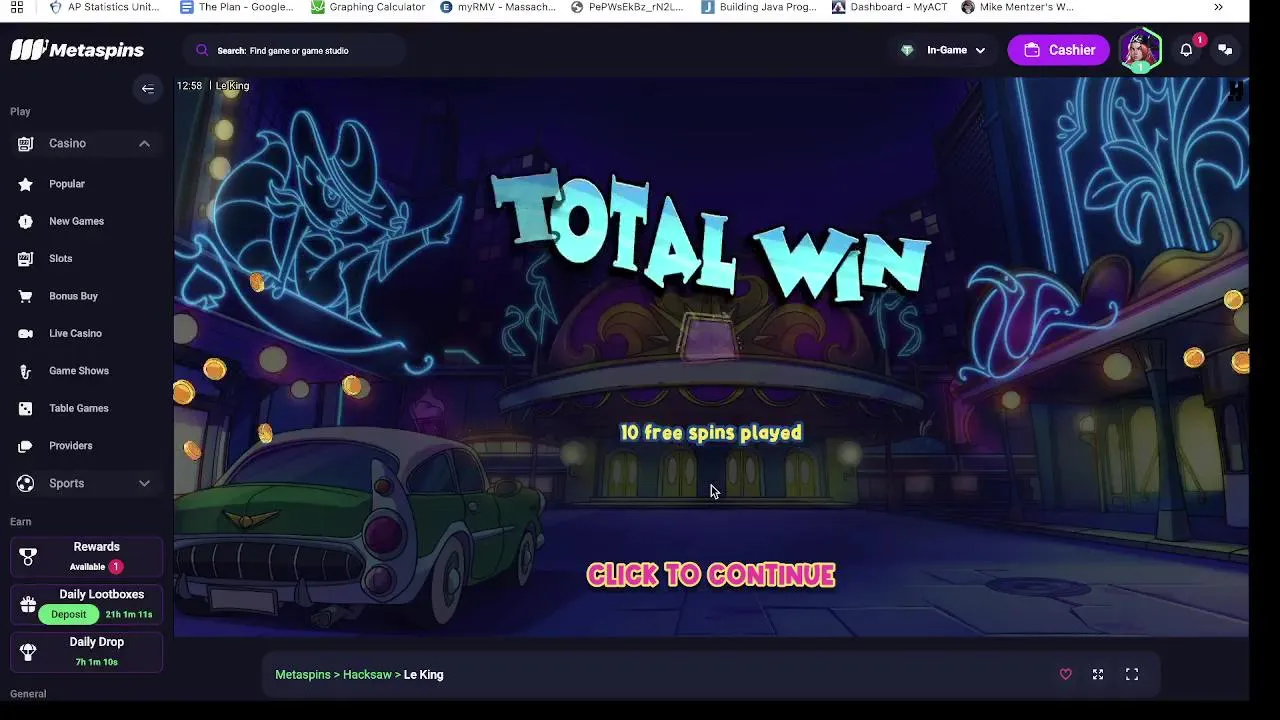
Task: Click the Game Shows icon
Action: 26,371
